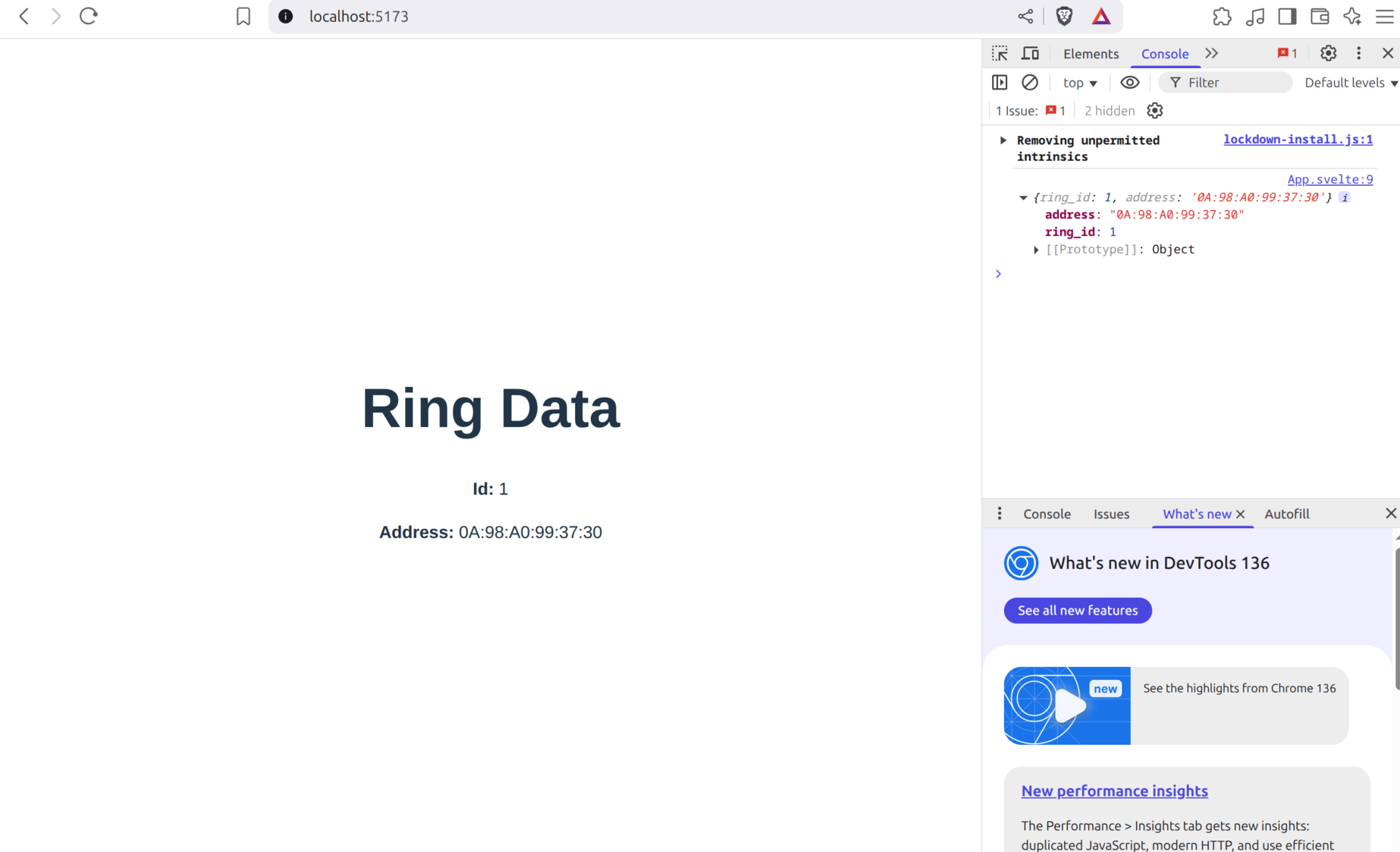Open live expression with the eye icon
This screenshot has width=1400, height=852.
point(1129,82)
